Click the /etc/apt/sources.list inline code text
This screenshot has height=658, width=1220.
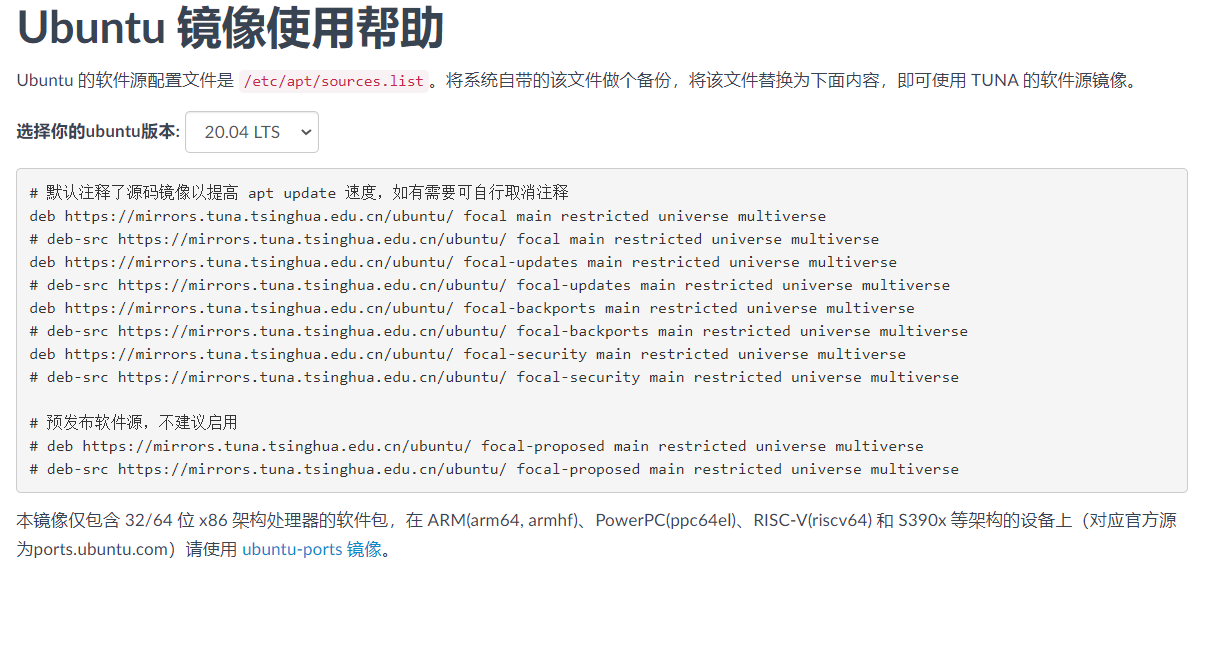[334, 81]
